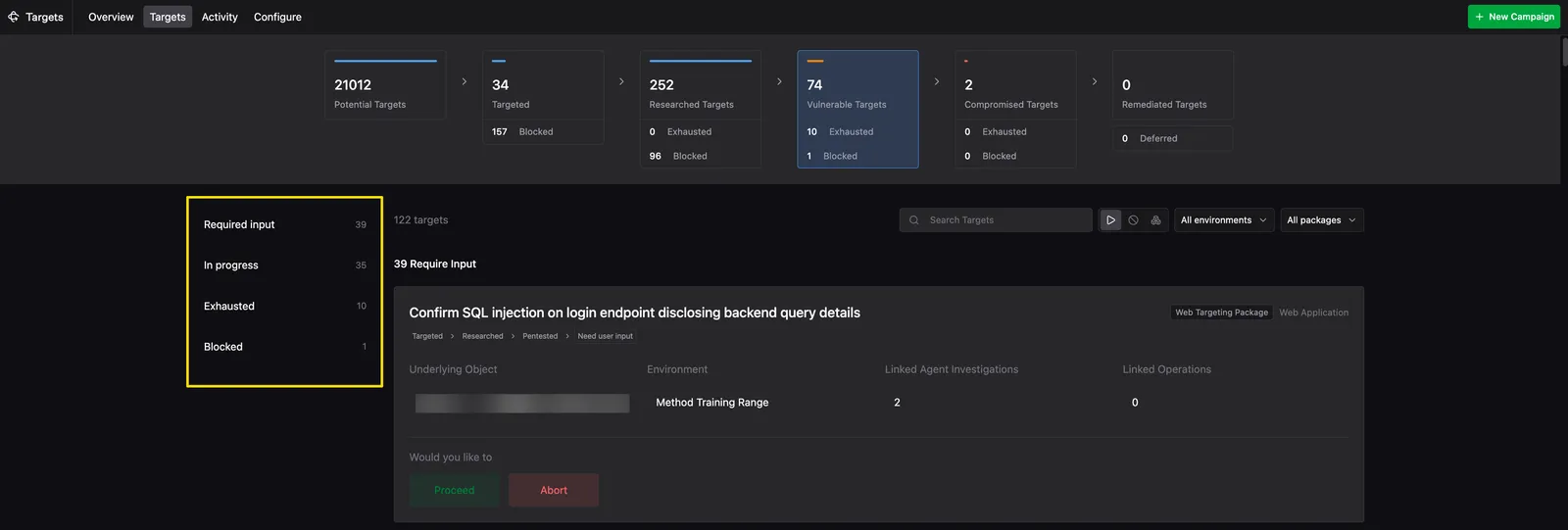Select the 34 Targeted card
Screen dimensions: 1568x530
pos(543,85)
